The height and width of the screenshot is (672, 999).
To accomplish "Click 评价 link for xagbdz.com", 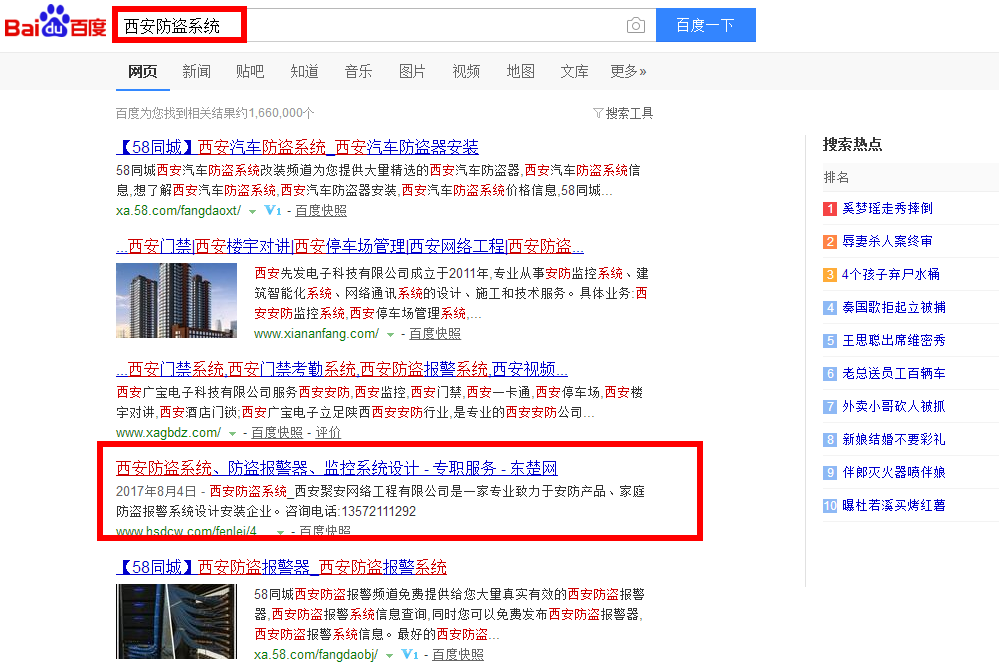I will [327, 433].
